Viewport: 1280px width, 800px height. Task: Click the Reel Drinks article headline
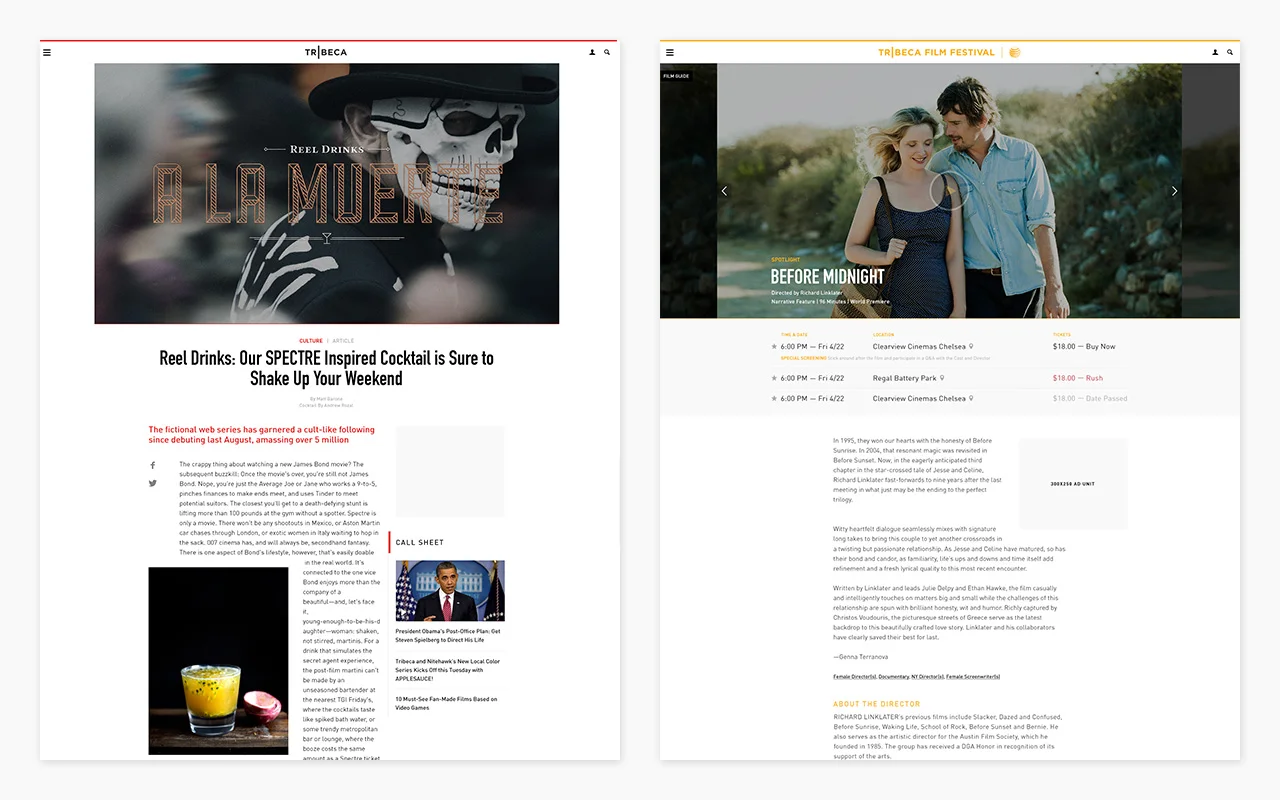[327, 368]
